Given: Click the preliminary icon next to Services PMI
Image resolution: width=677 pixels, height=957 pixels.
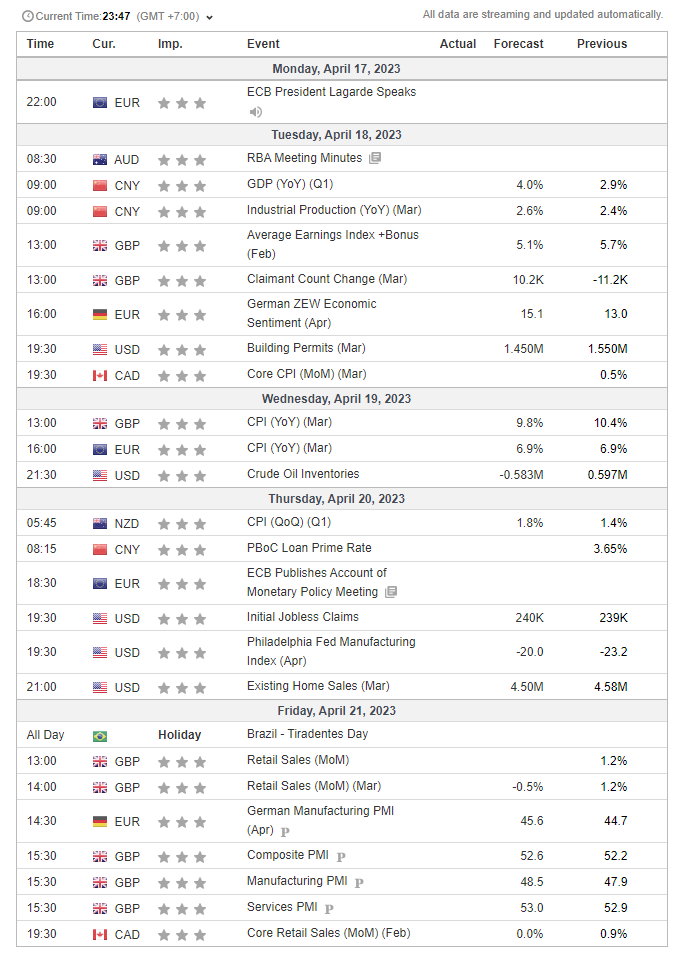Looking at the screenshot, I should pyautogui.click(x=329, y=909).
